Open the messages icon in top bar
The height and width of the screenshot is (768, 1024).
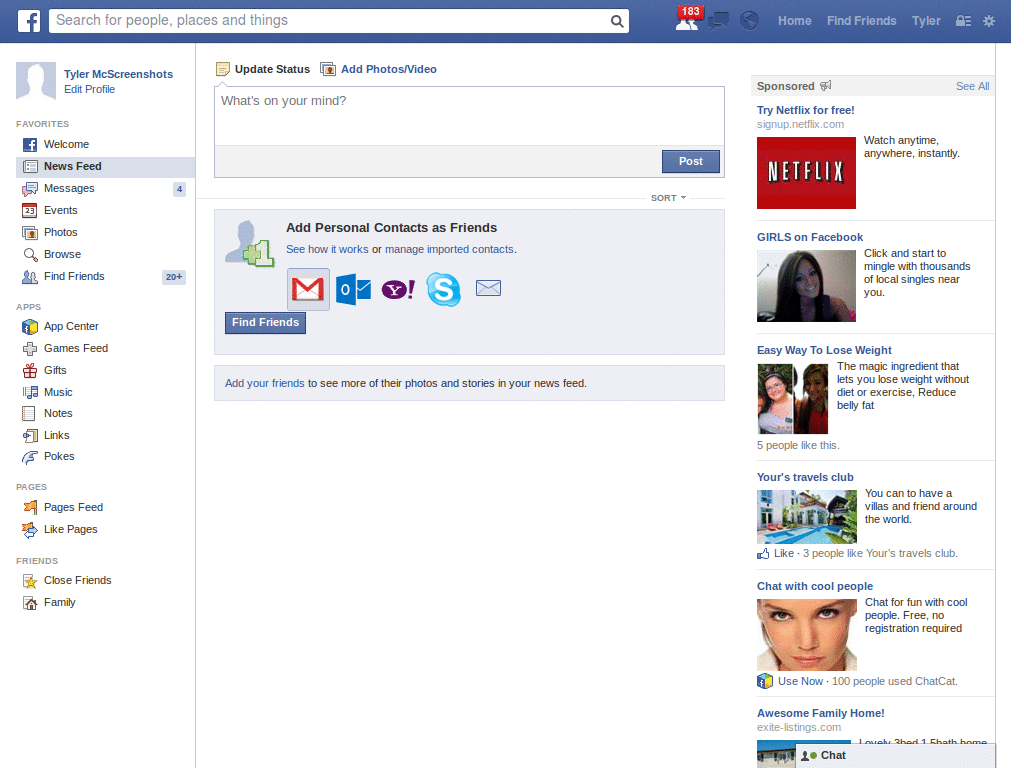tap(718, 21)
